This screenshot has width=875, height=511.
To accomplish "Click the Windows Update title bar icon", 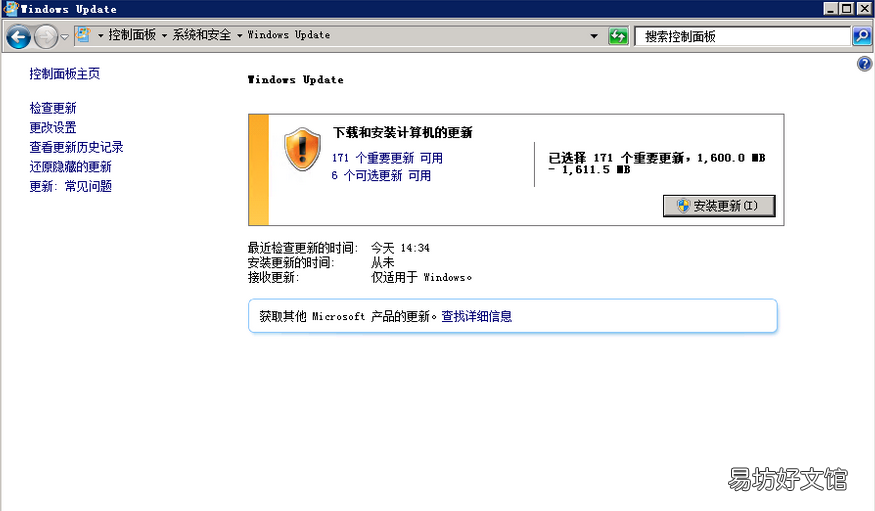I will [x=11, y=8].
